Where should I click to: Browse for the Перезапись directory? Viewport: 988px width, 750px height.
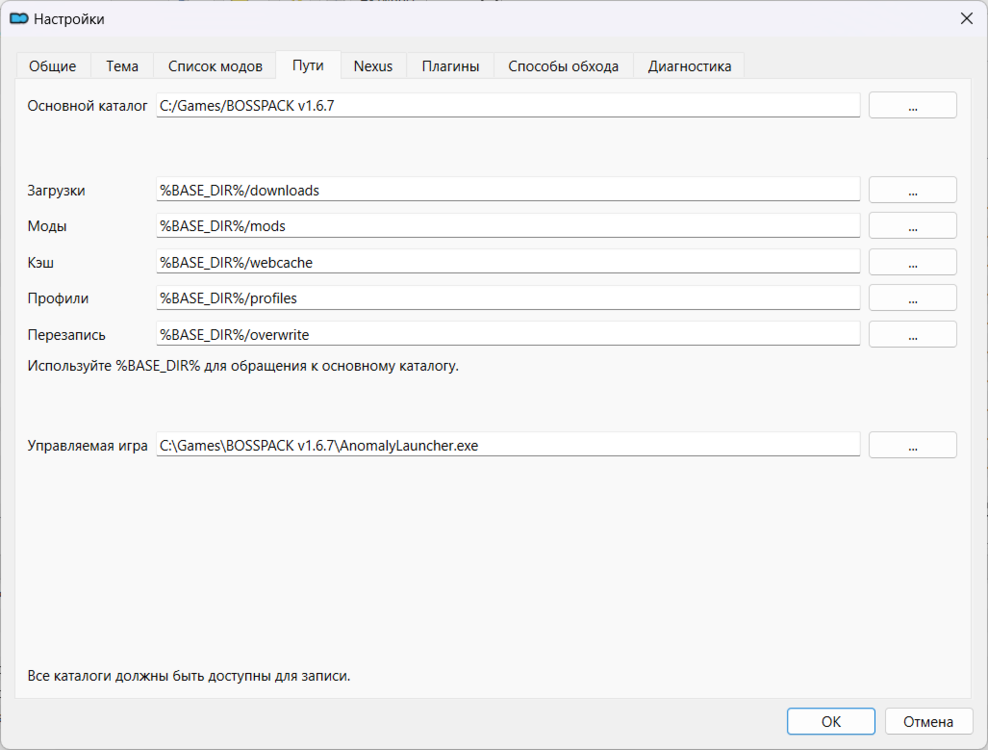912,334
